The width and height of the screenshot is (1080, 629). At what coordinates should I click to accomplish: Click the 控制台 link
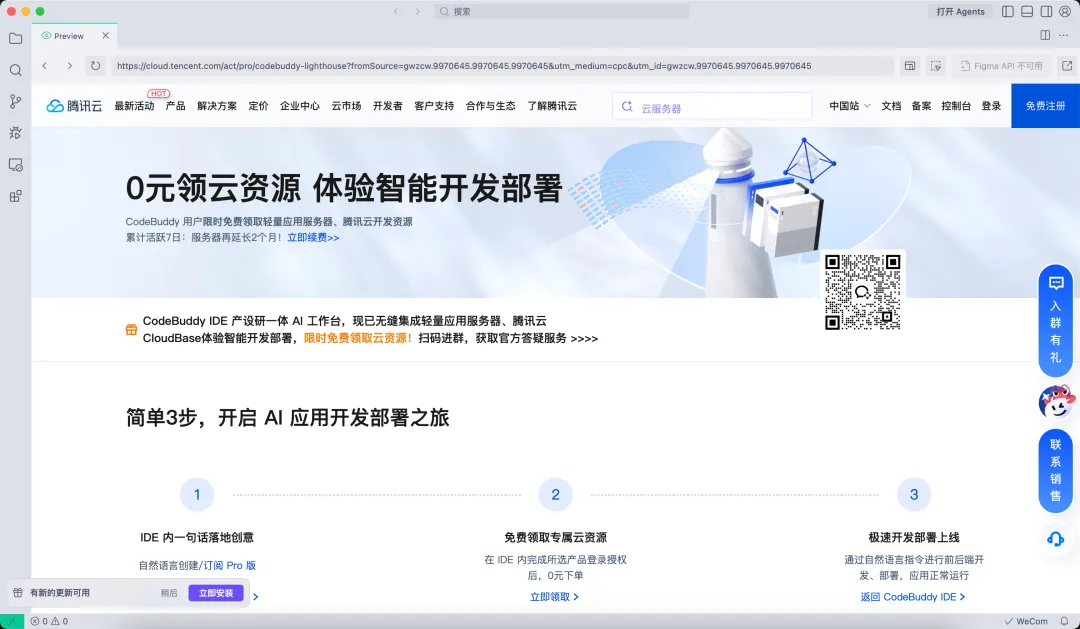pyautogui.click(x=956, y=106)
